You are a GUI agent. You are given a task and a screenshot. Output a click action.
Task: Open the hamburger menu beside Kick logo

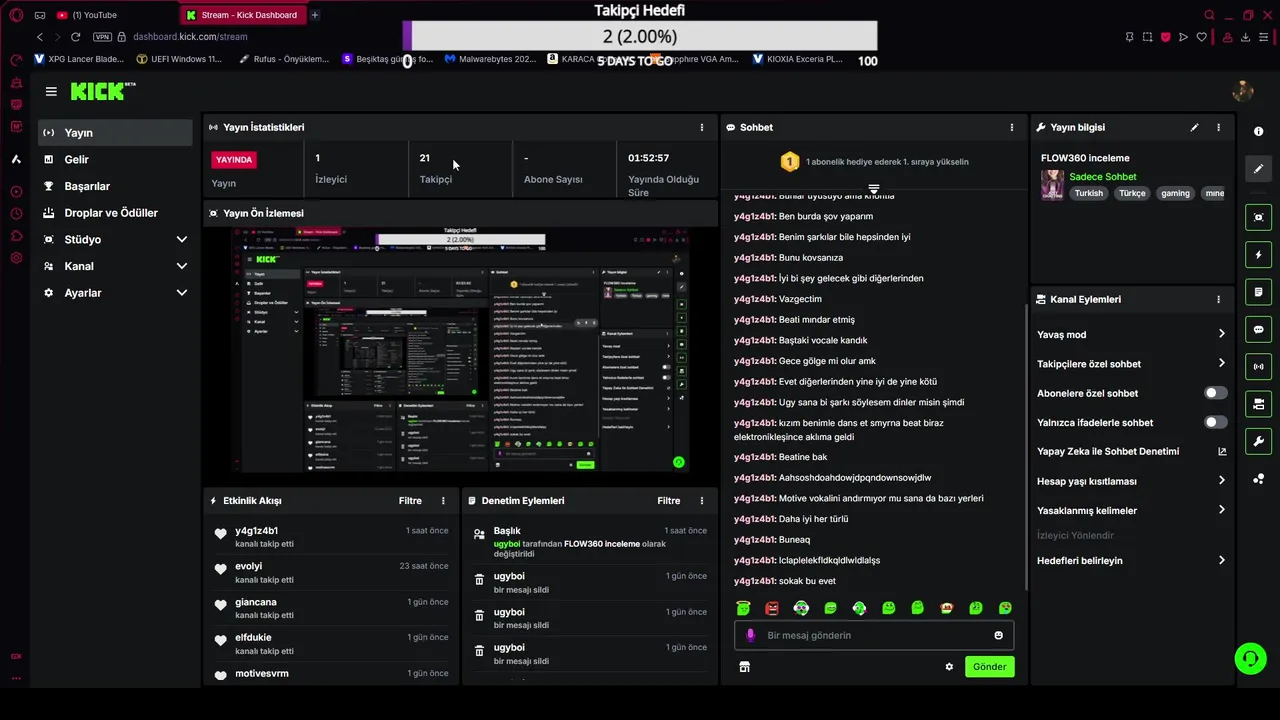(51, 91)
